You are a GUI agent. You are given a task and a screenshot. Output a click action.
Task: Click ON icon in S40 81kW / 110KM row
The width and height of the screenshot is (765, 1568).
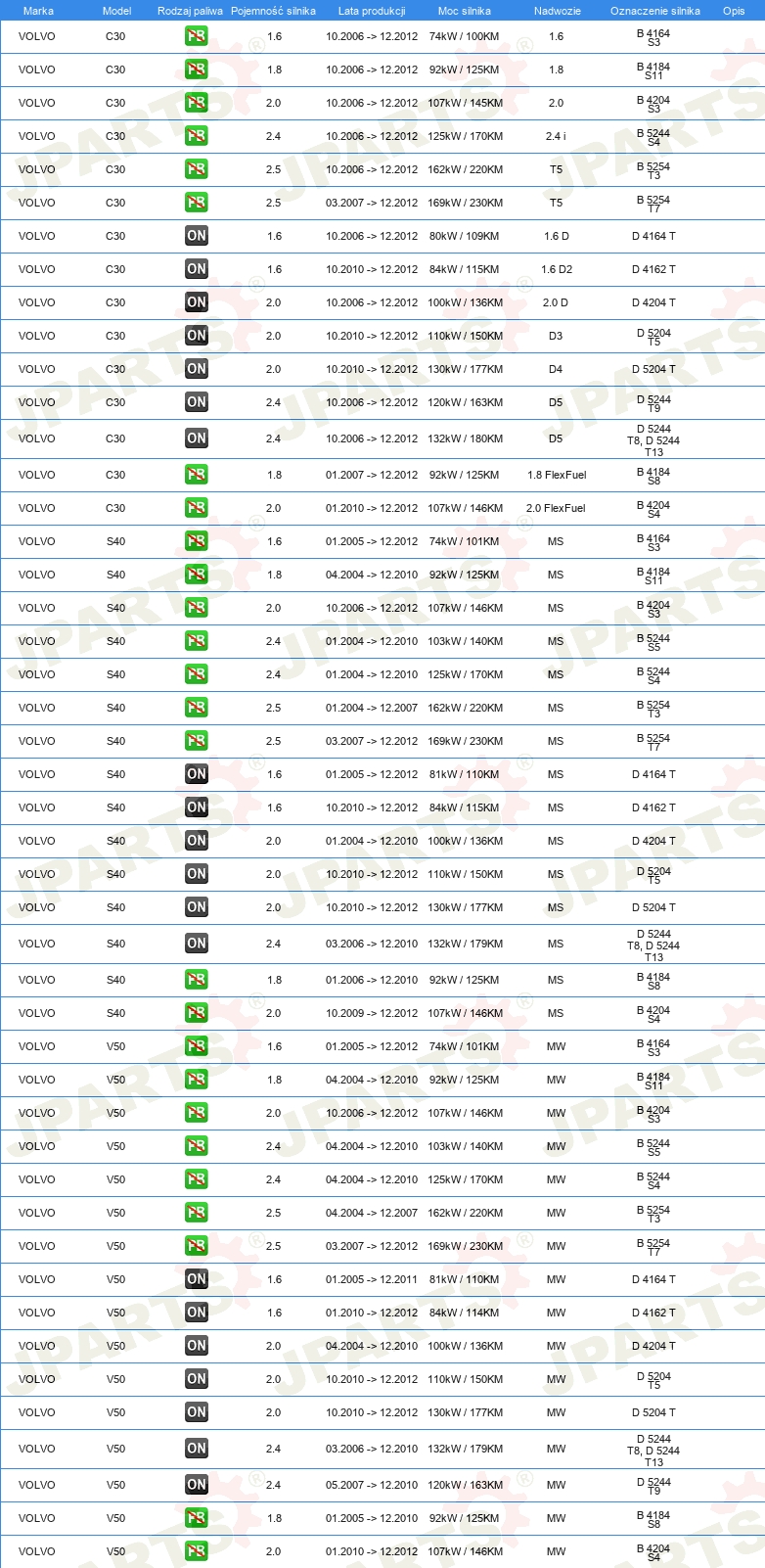(197, 774)
